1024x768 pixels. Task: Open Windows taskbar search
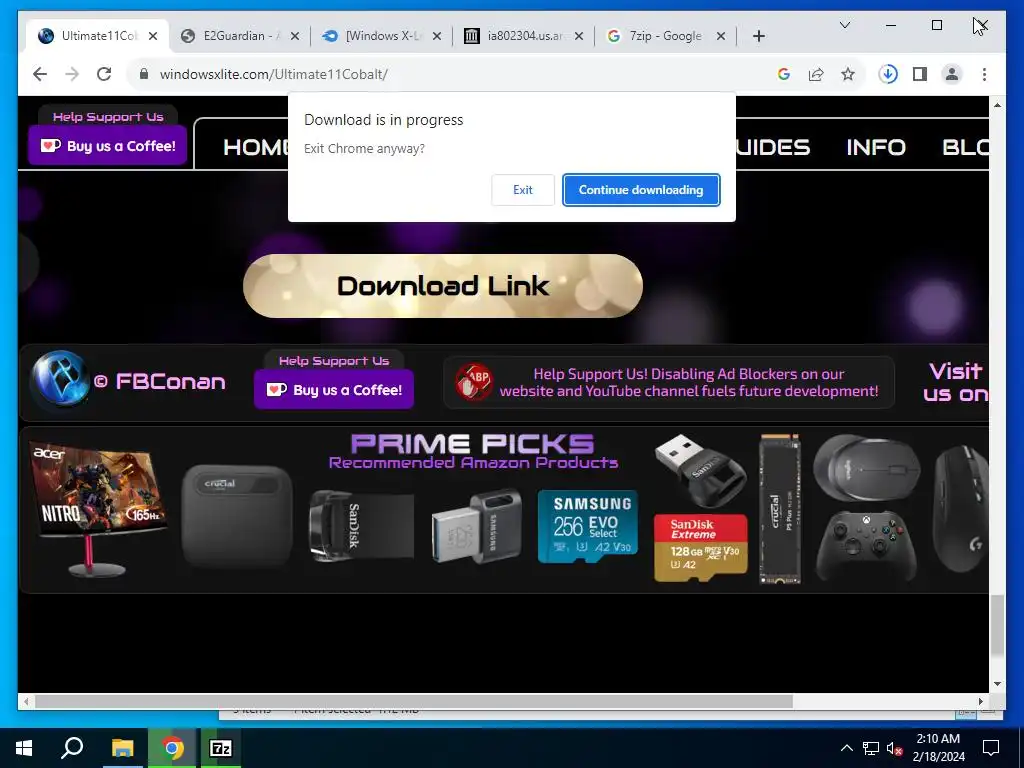(x=72, y=748)
